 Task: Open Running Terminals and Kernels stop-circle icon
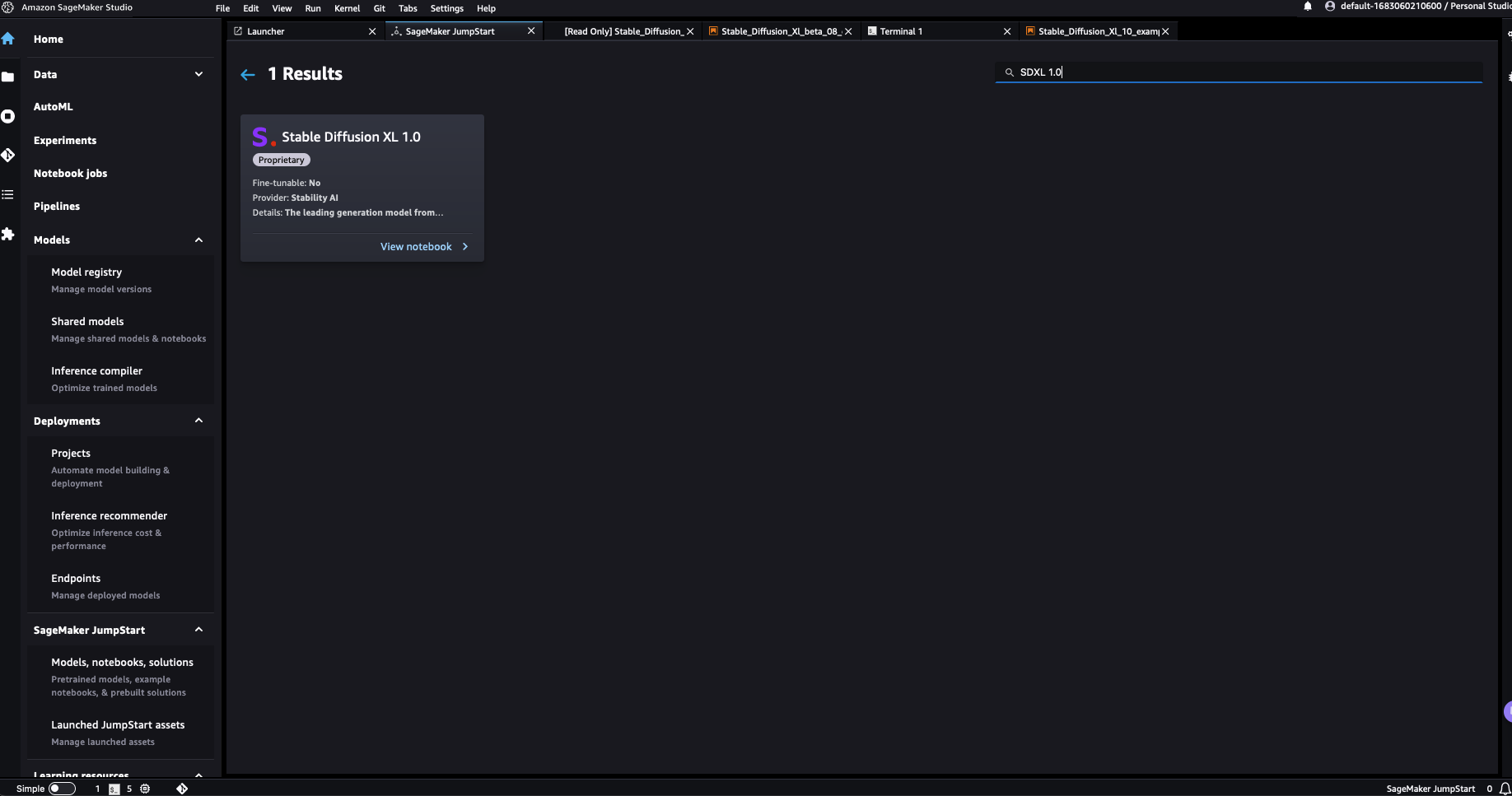click(x=8, y=116)
